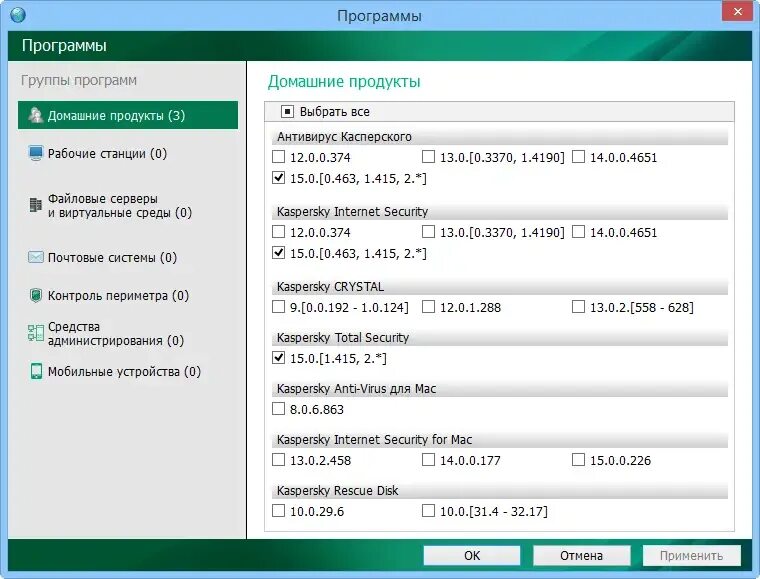This screenshot has height=579, width=760.
Task: Close the Программы window
Action: pyautogui.click(x=737, y=11)
